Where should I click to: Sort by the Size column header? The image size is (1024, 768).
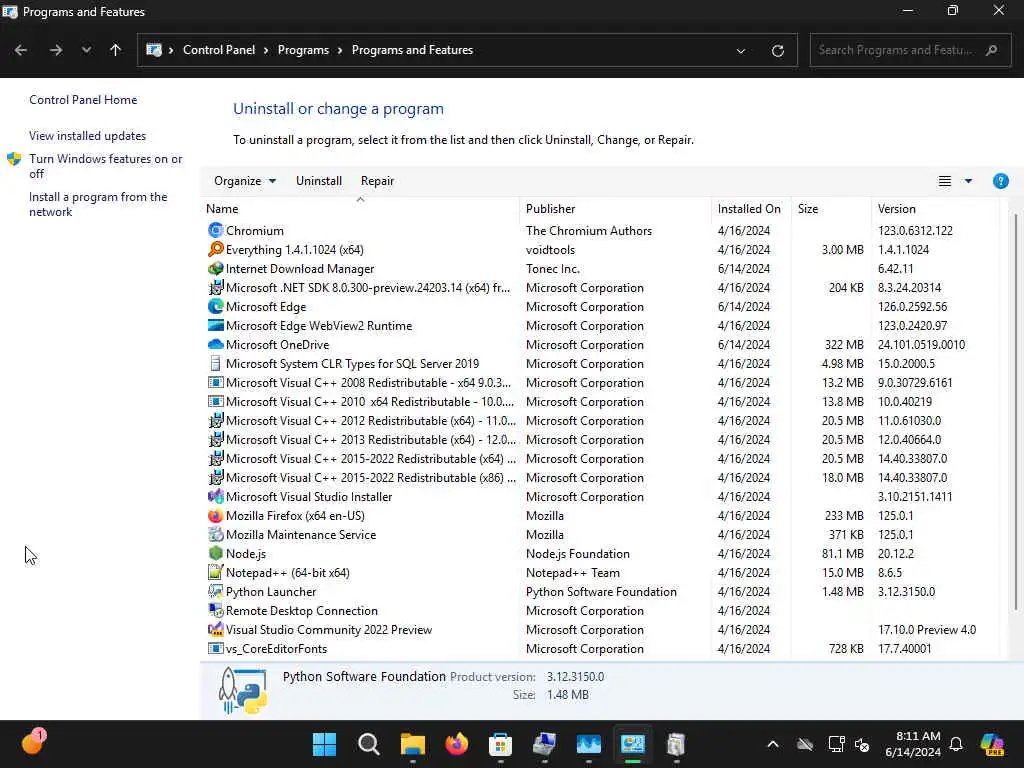tap(831, 209)
